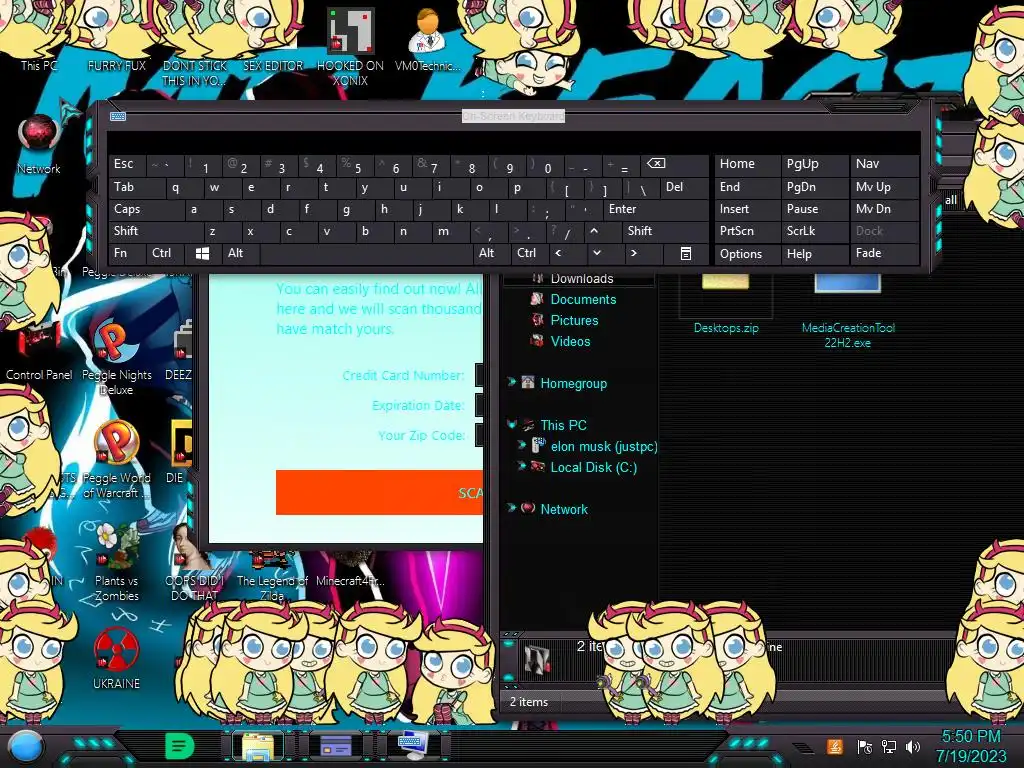
Task: Select Downloads in Explorer navigation pane
Action: pyautogui.click(x=581, y=279)
